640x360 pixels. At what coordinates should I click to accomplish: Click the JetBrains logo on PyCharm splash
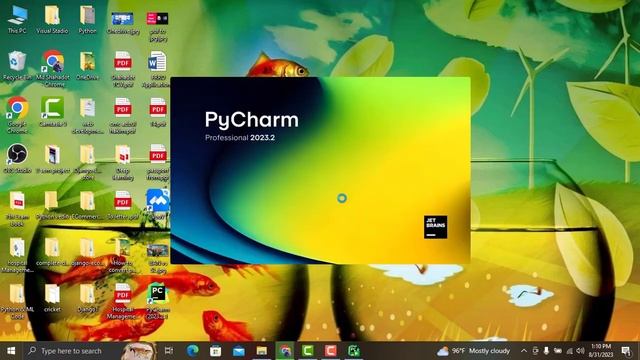[436, 227]
